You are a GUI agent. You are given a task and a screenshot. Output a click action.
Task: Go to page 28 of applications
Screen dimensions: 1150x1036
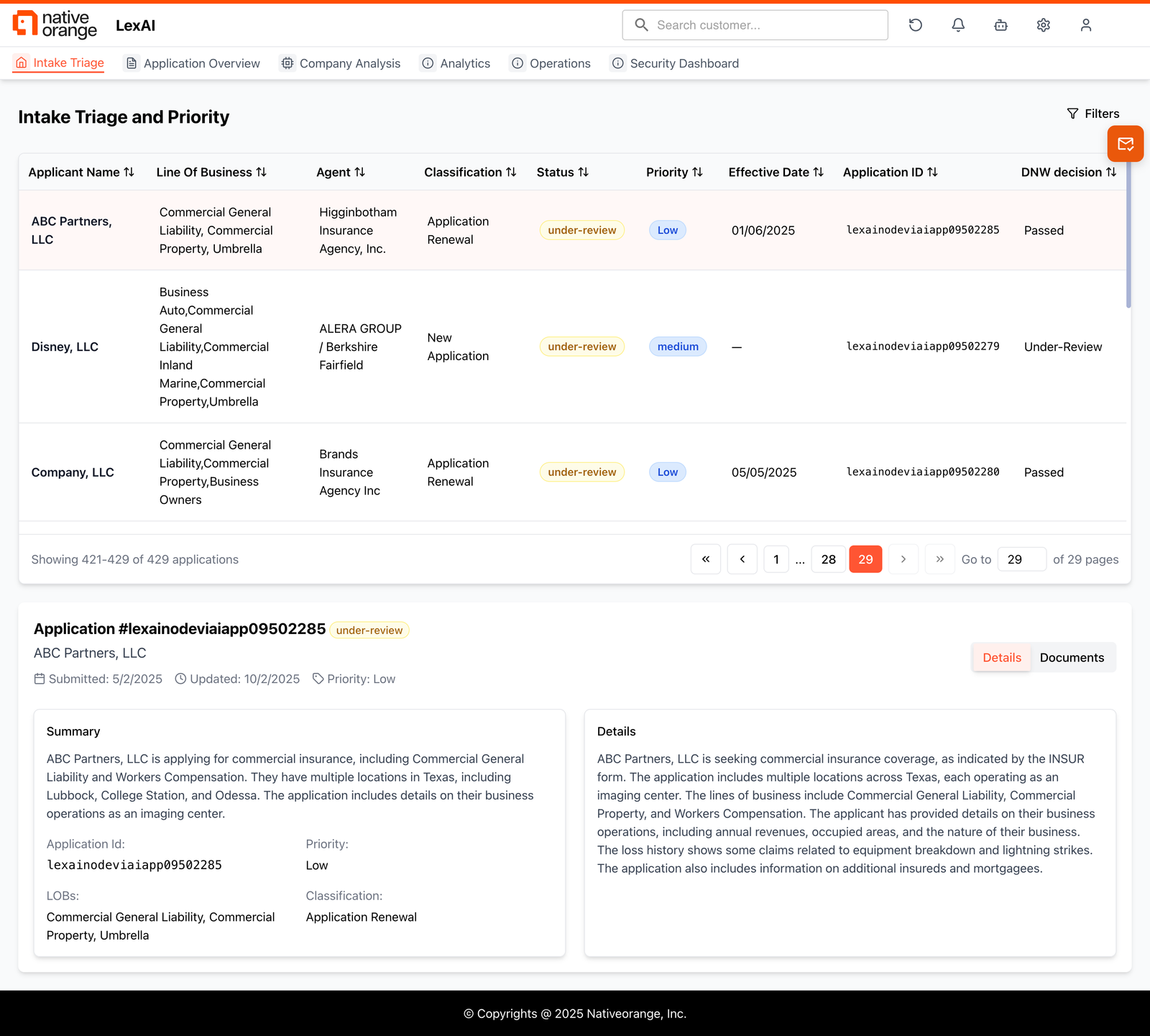tap(828, 559)
